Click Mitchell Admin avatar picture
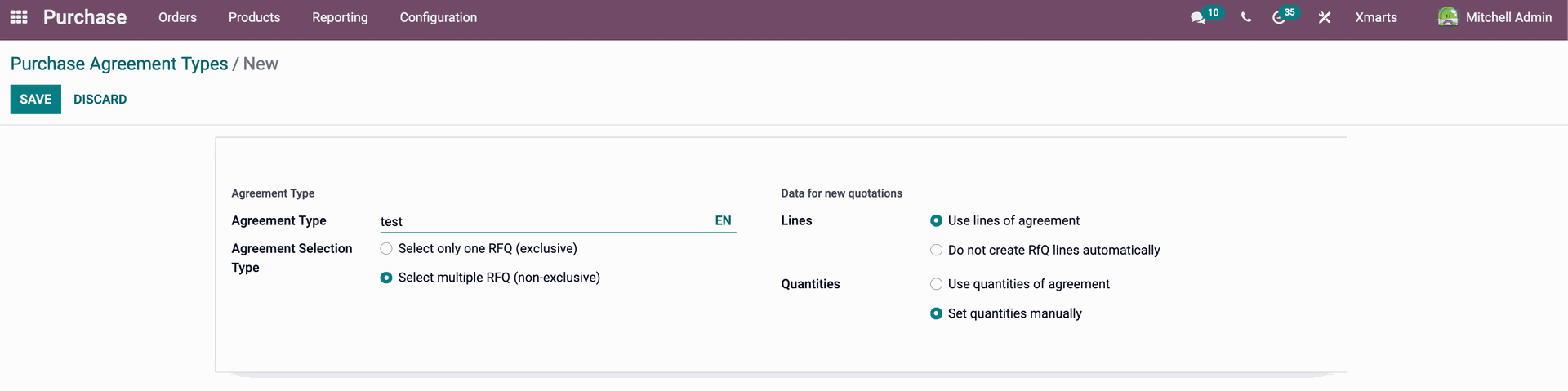1568x391 pixels. (1448, 17)
